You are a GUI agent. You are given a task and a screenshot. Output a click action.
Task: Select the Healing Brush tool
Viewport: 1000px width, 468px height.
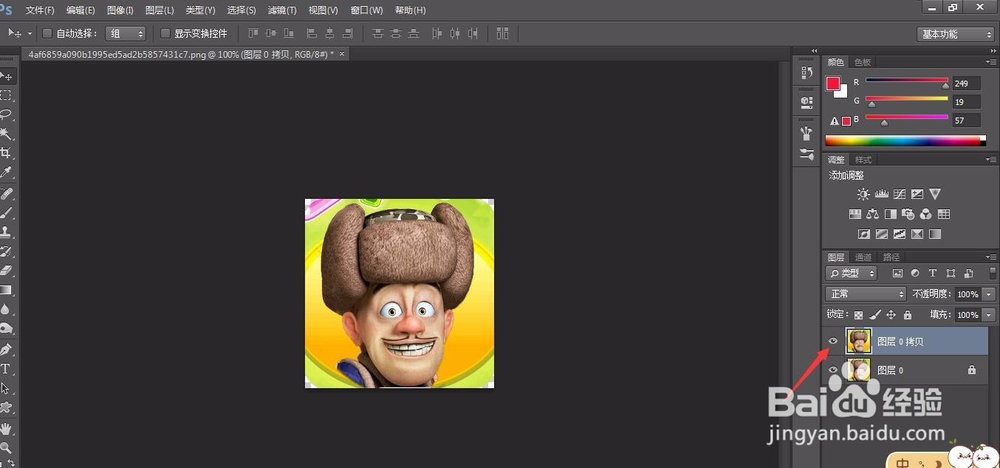pyautogui.click(x=6, y=193)
